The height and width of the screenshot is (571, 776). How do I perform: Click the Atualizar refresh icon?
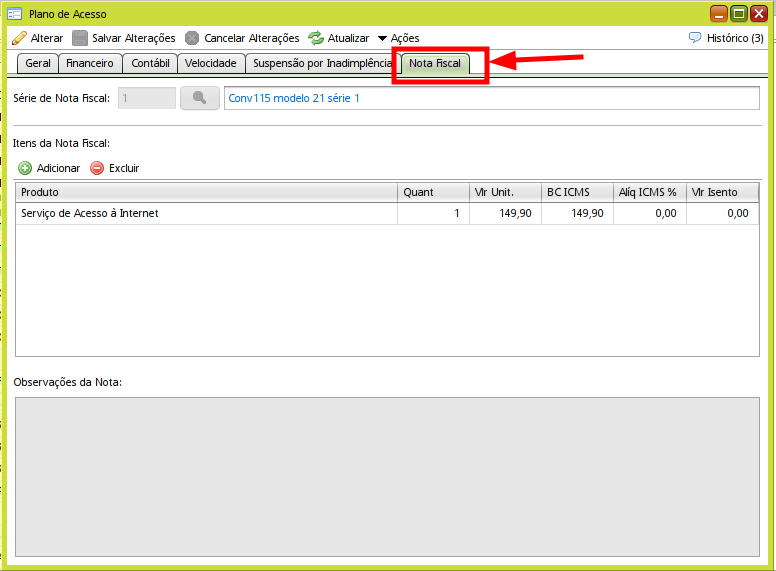(316, 38)
